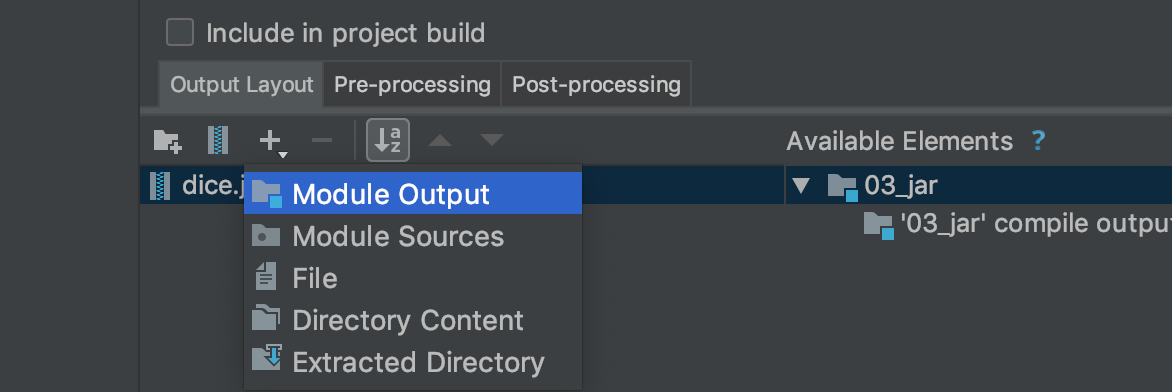Click the Create Archive toolbar icon
This screenshot has height=392, width=1172.
click(218, 141)
